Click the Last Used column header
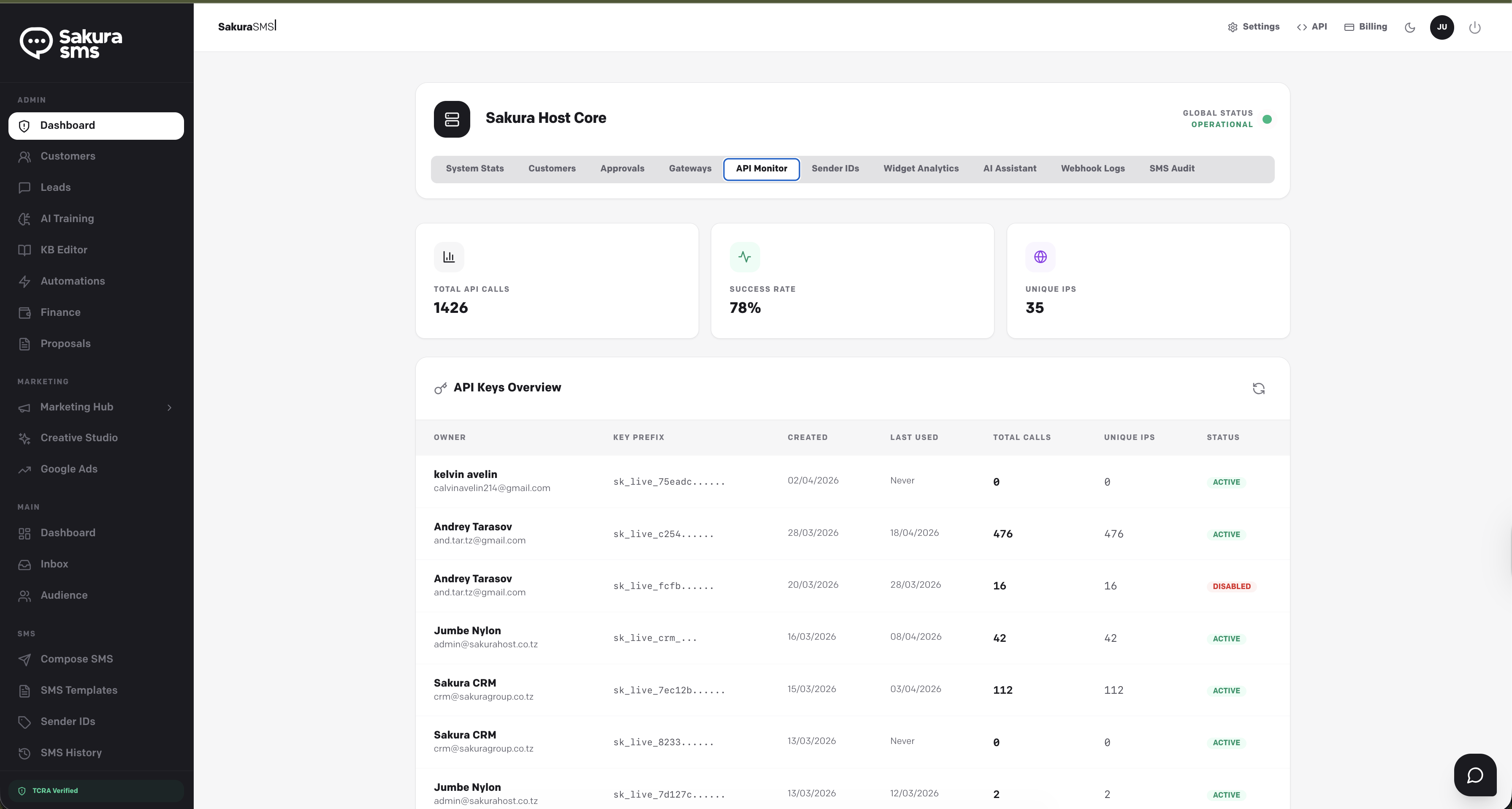The image size is (1512, 809). click(914, 437)
